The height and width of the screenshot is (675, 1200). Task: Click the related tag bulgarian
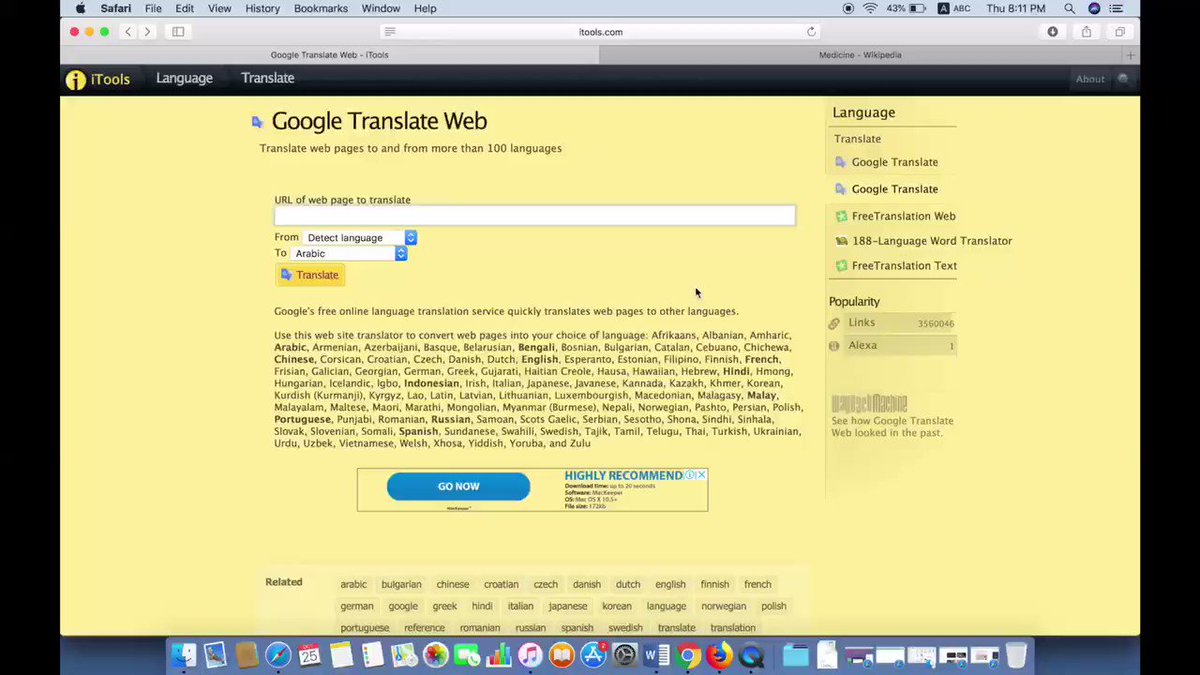pos(401,584)
